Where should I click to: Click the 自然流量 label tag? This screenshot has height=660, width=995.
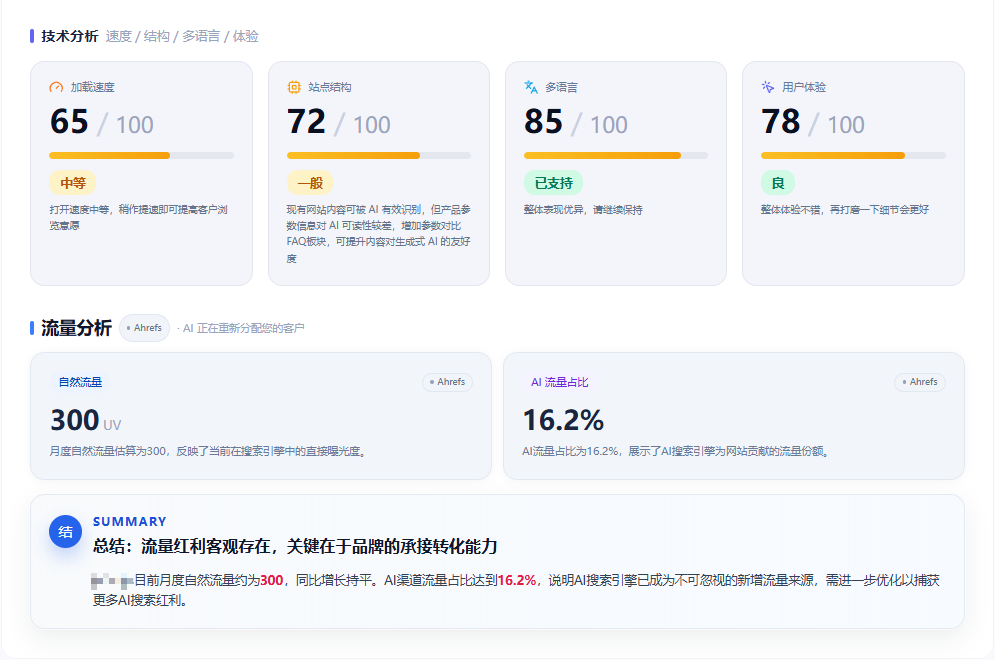[x=80, y=382]
